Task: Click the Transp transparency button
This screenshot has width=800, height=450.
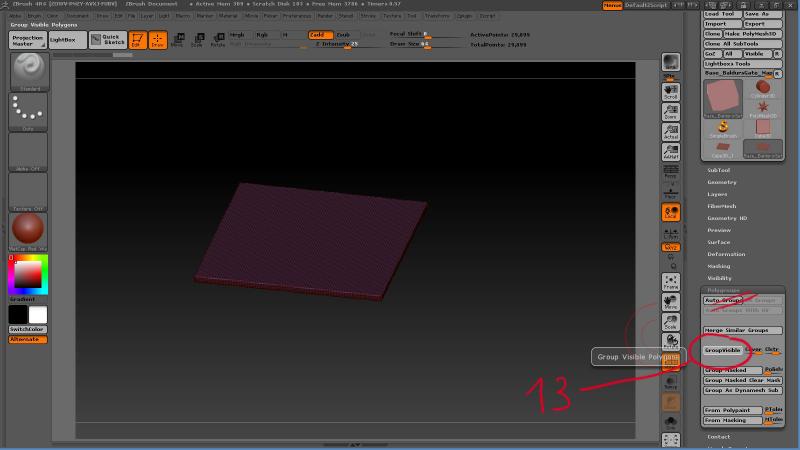Action: tap(670, 382)
